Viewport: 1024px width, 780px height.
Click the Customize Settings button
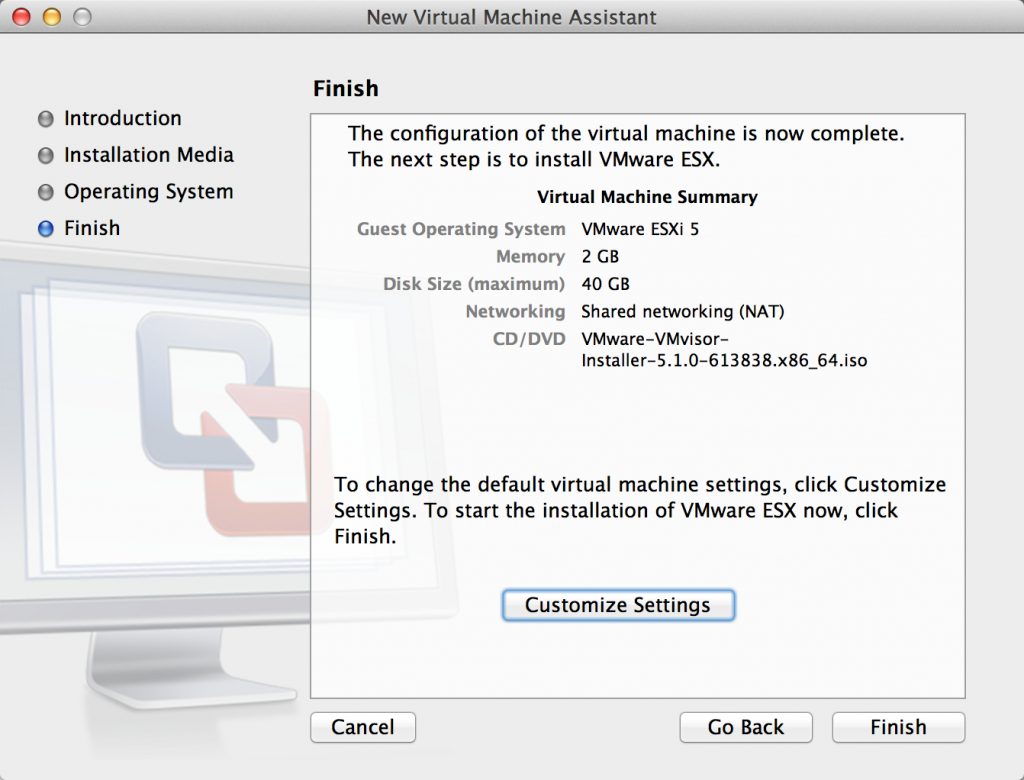pyautogui.click(x=618, y=605)
